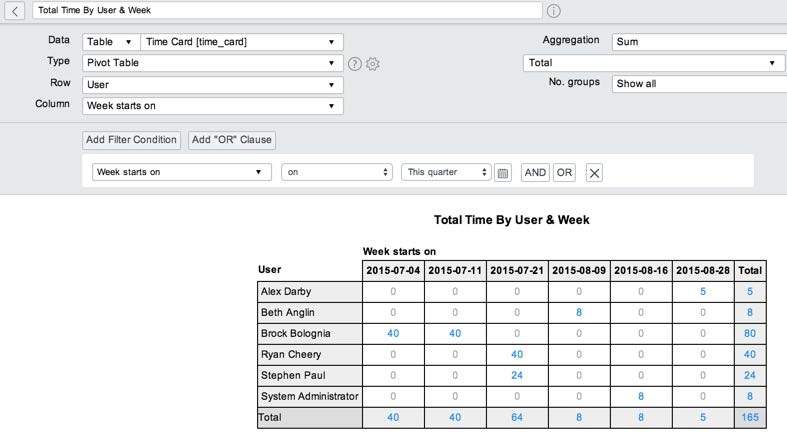Click the OR condition button
The width and height of the screenshot is (787, 434).
tap(564, 173)
